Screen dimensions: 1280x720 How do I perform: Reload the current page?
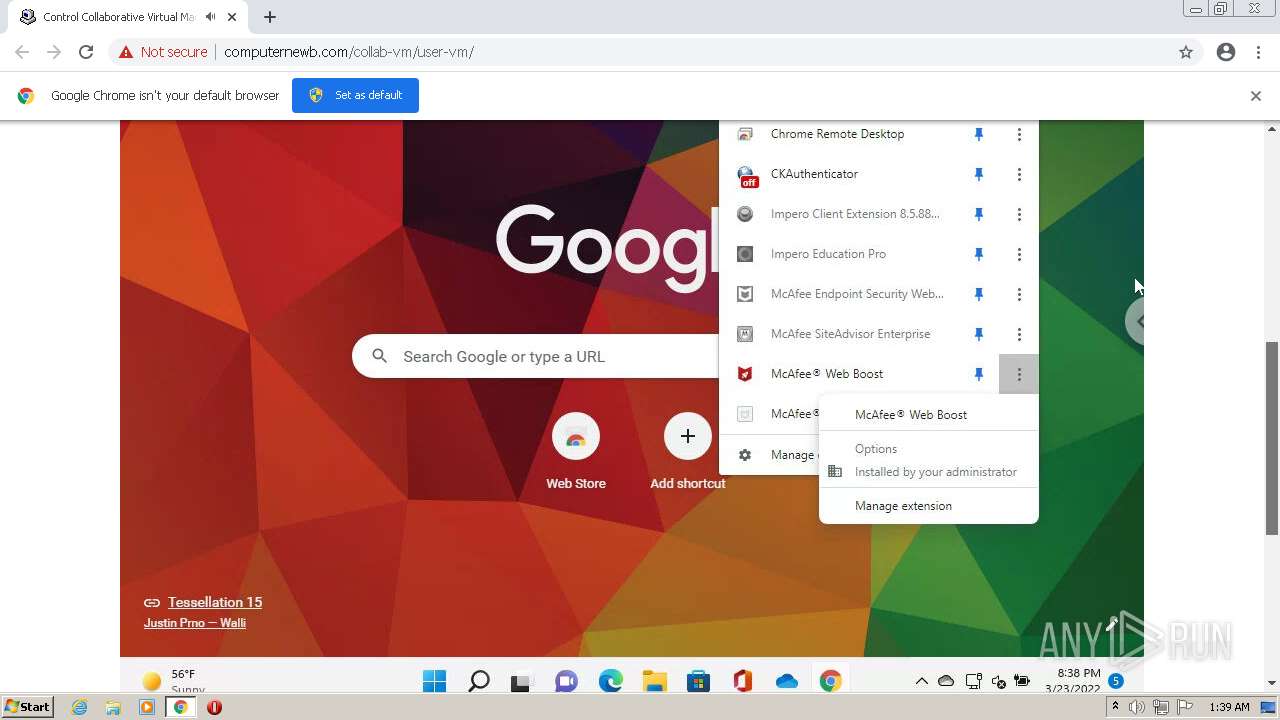pyautogui.click(x=86, y=52)
